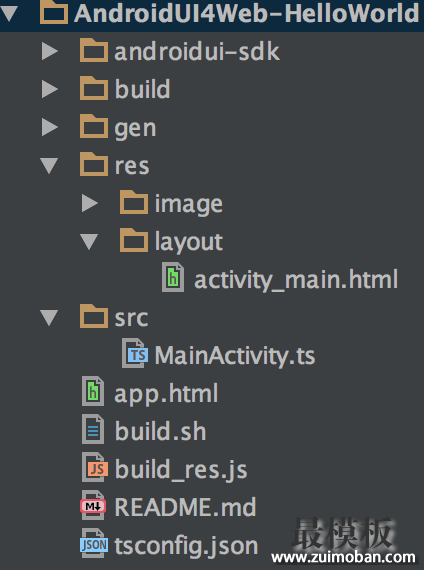This screenshot has height=570, width=424.
Task: Collapse the AndroidUI4Web-HelloWorld project root arrow
Action: (x=9, y=14)
